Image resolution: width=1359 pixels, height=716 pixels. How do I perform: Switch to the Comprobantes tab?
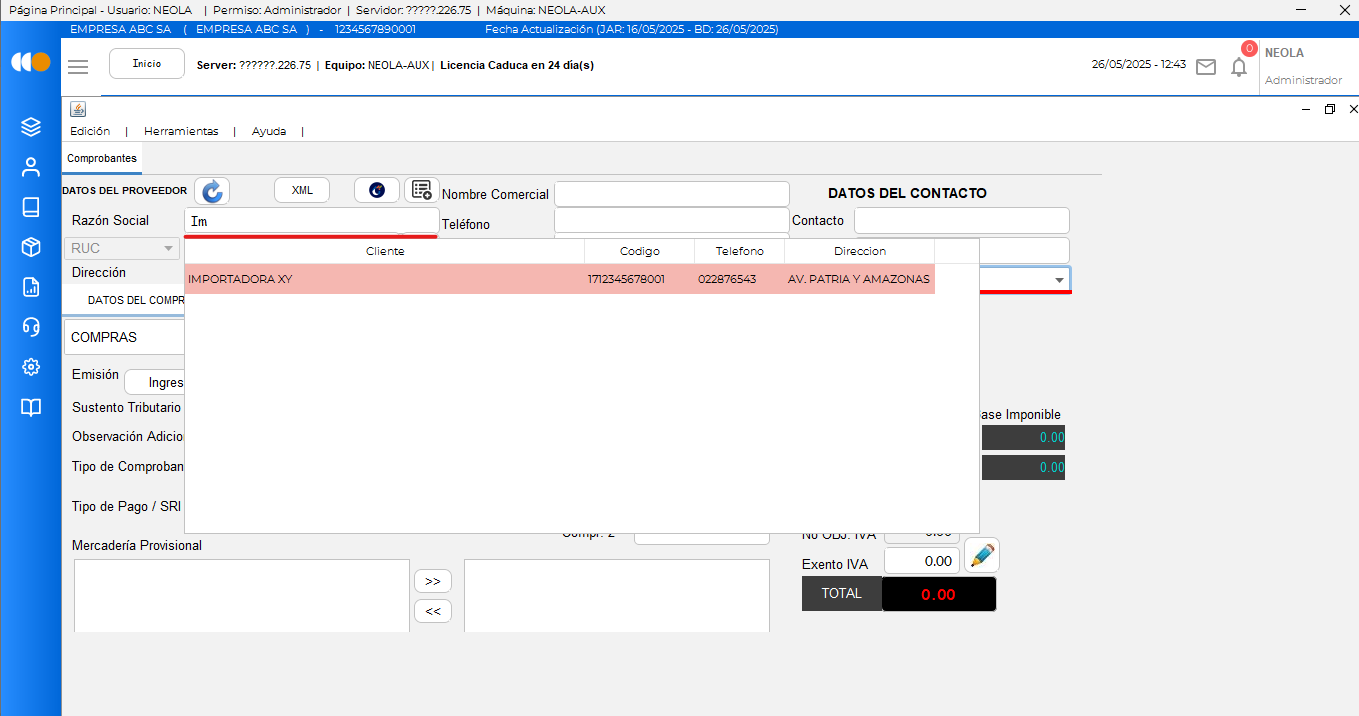pos(102,159)
